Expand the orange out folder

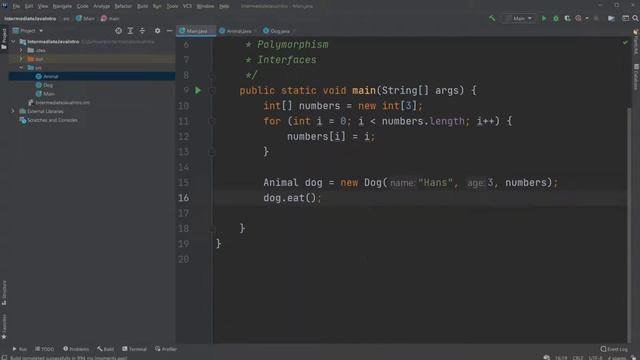pos(21,59)
